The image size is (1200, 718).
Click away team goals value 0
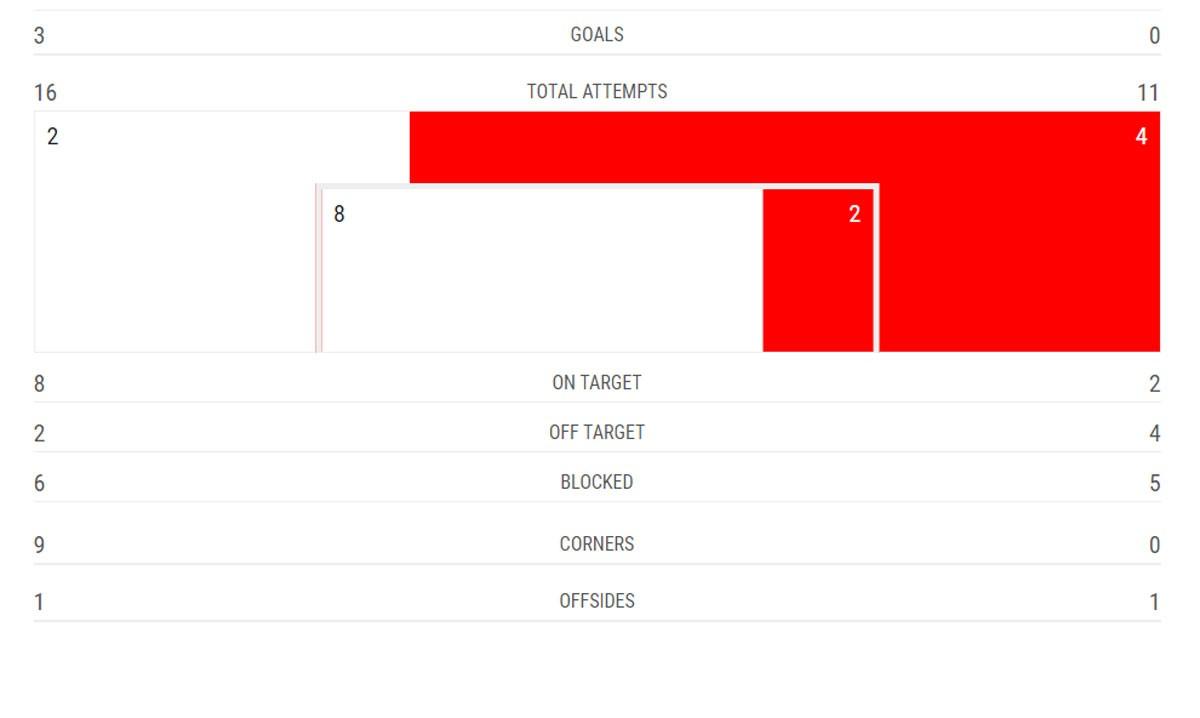(1155, 37)
